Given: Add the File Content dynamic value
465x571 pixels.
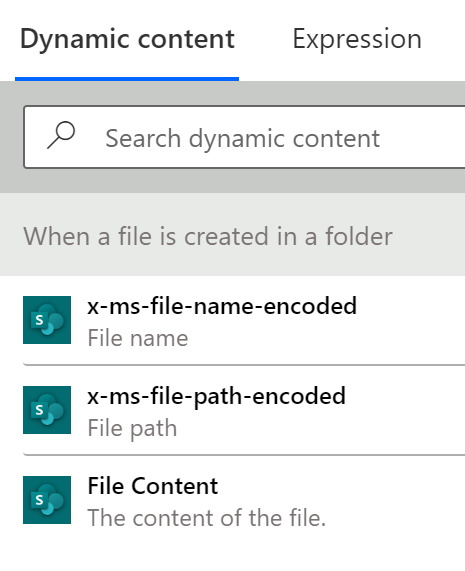Looking at the screenshot, I should (x=244, y=501).
